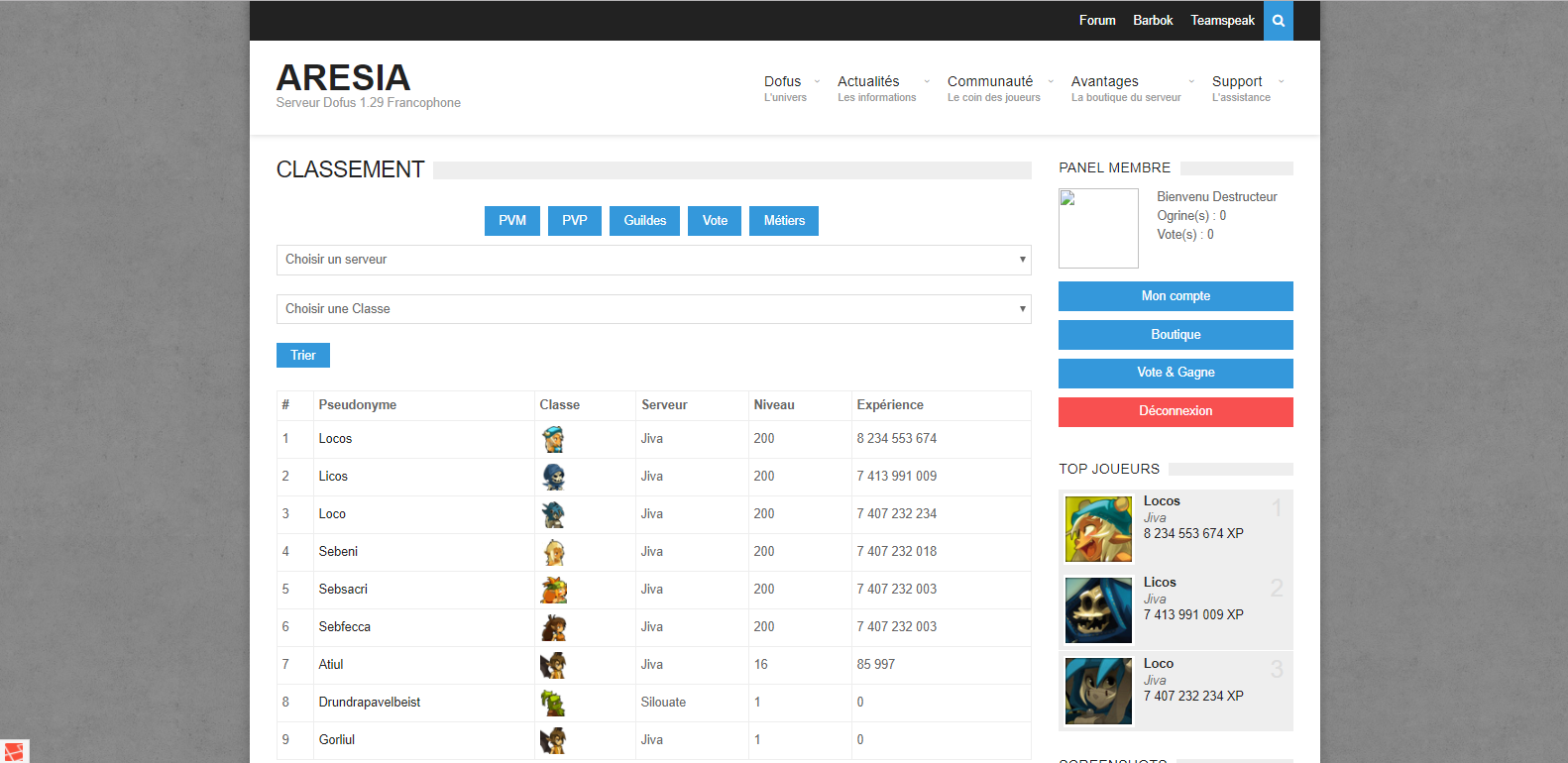Open the Choisir une Classe dropdown
Viewport: 1568px width, 763px height.
click(653, 309)
